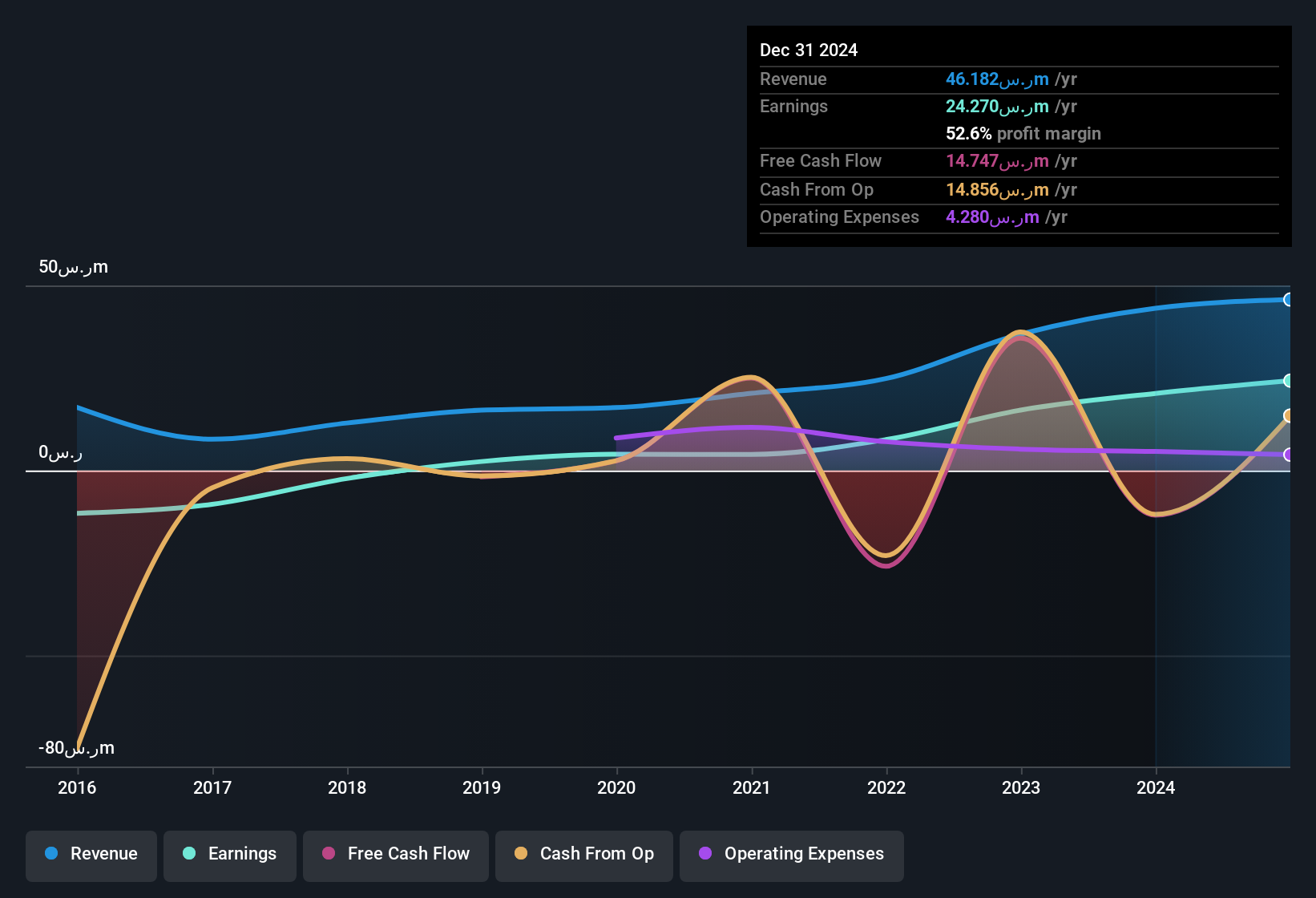
Task: Select the 2024 label on the x-axis
Action: click(x=1156, y=788)
